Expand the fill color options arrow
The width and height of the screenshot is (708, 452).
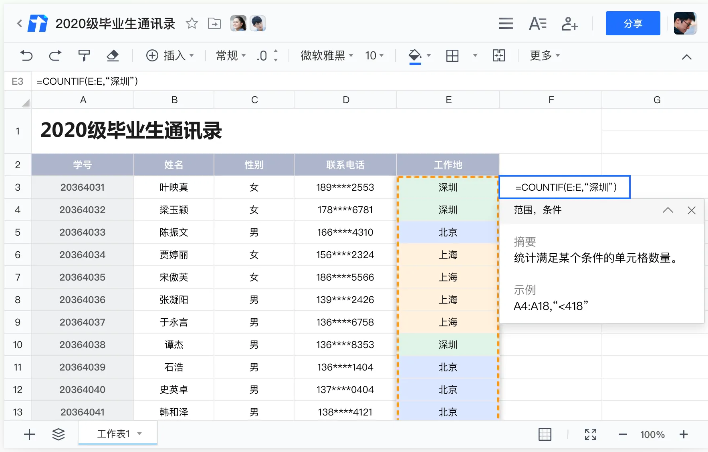point(429,56)
